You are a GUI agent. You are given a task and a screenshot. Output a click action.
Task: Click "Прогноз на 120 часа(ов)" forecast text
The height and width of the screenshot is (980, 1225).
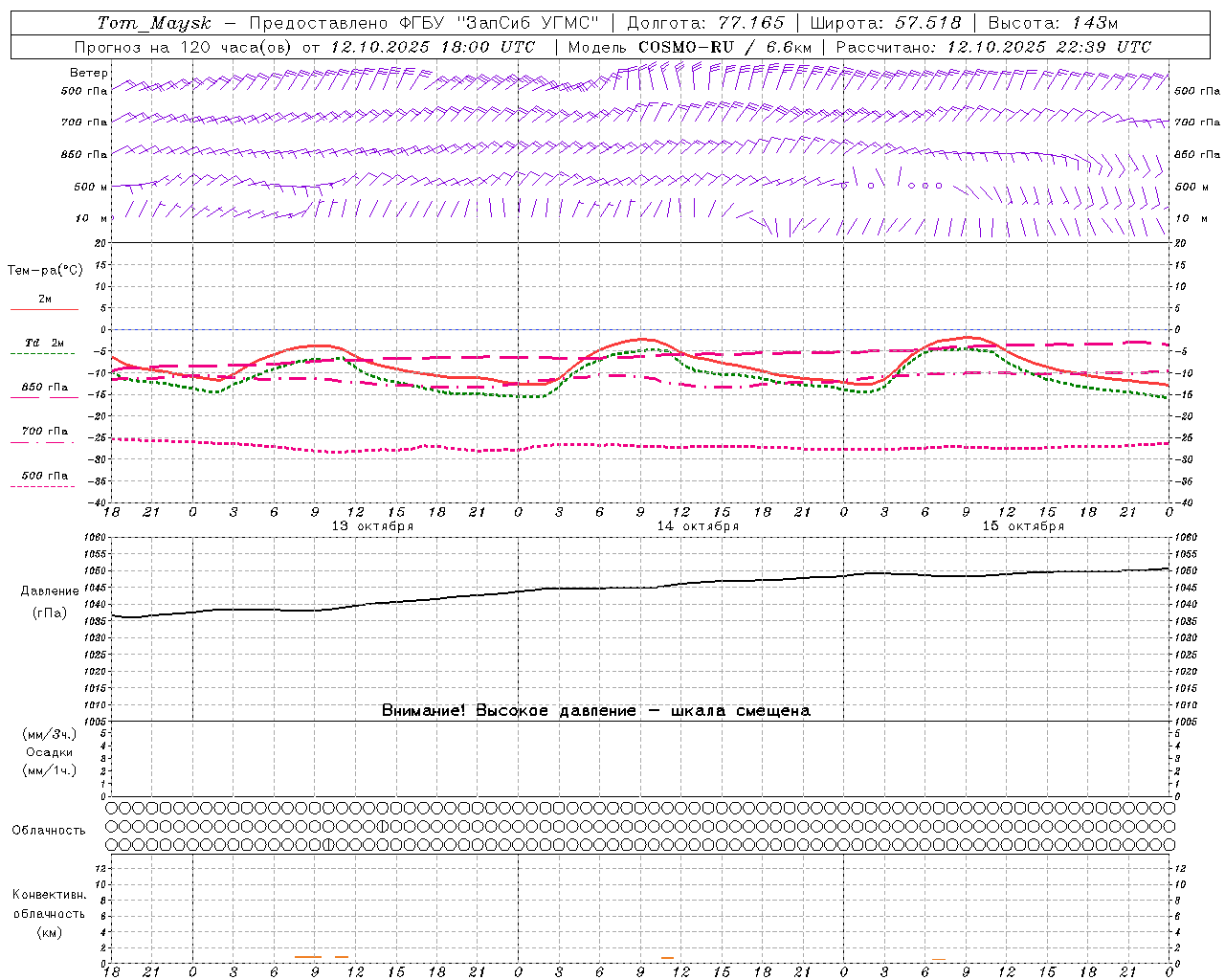tap(185, 47)
